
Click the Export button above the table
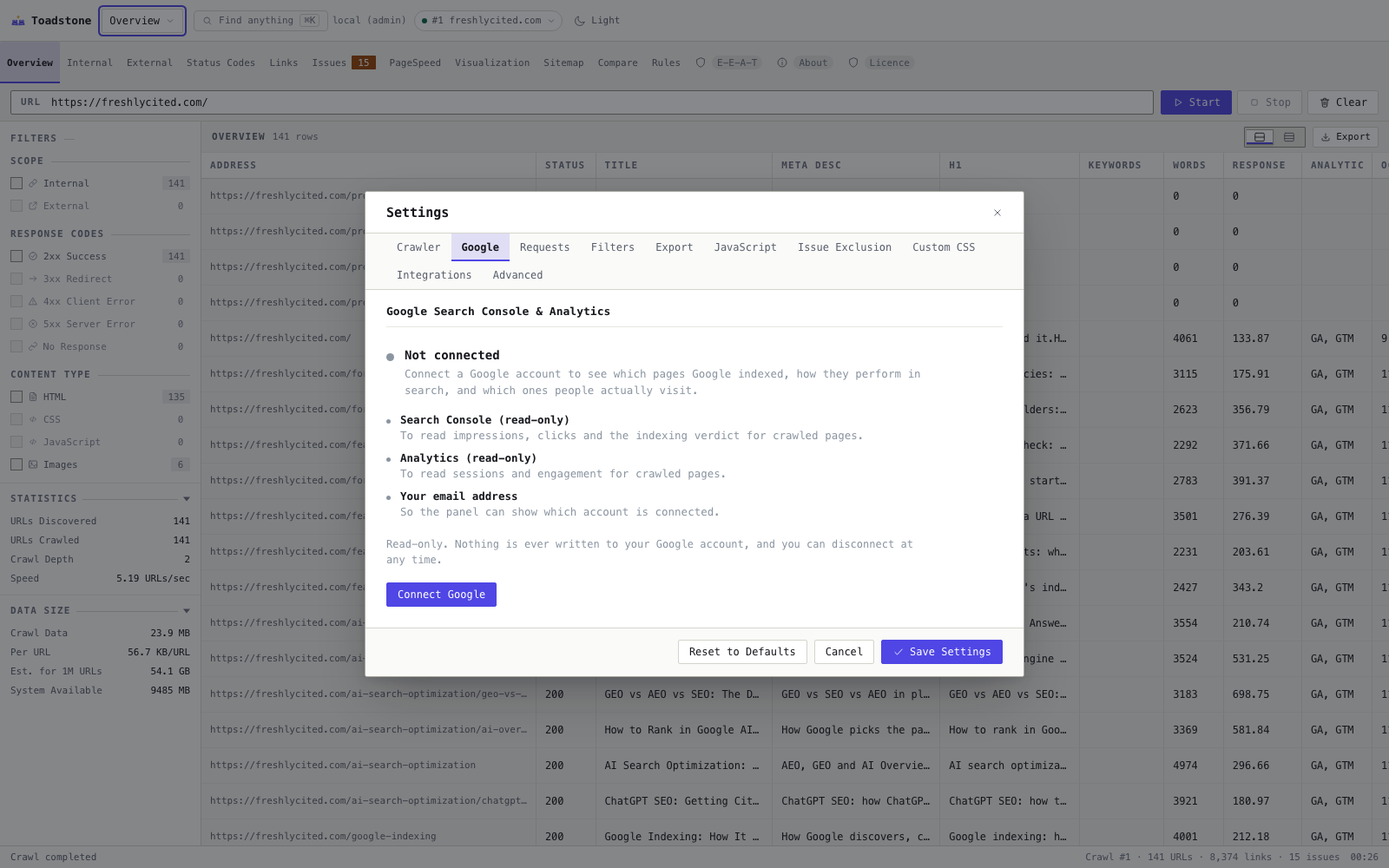pos(1346,137)
